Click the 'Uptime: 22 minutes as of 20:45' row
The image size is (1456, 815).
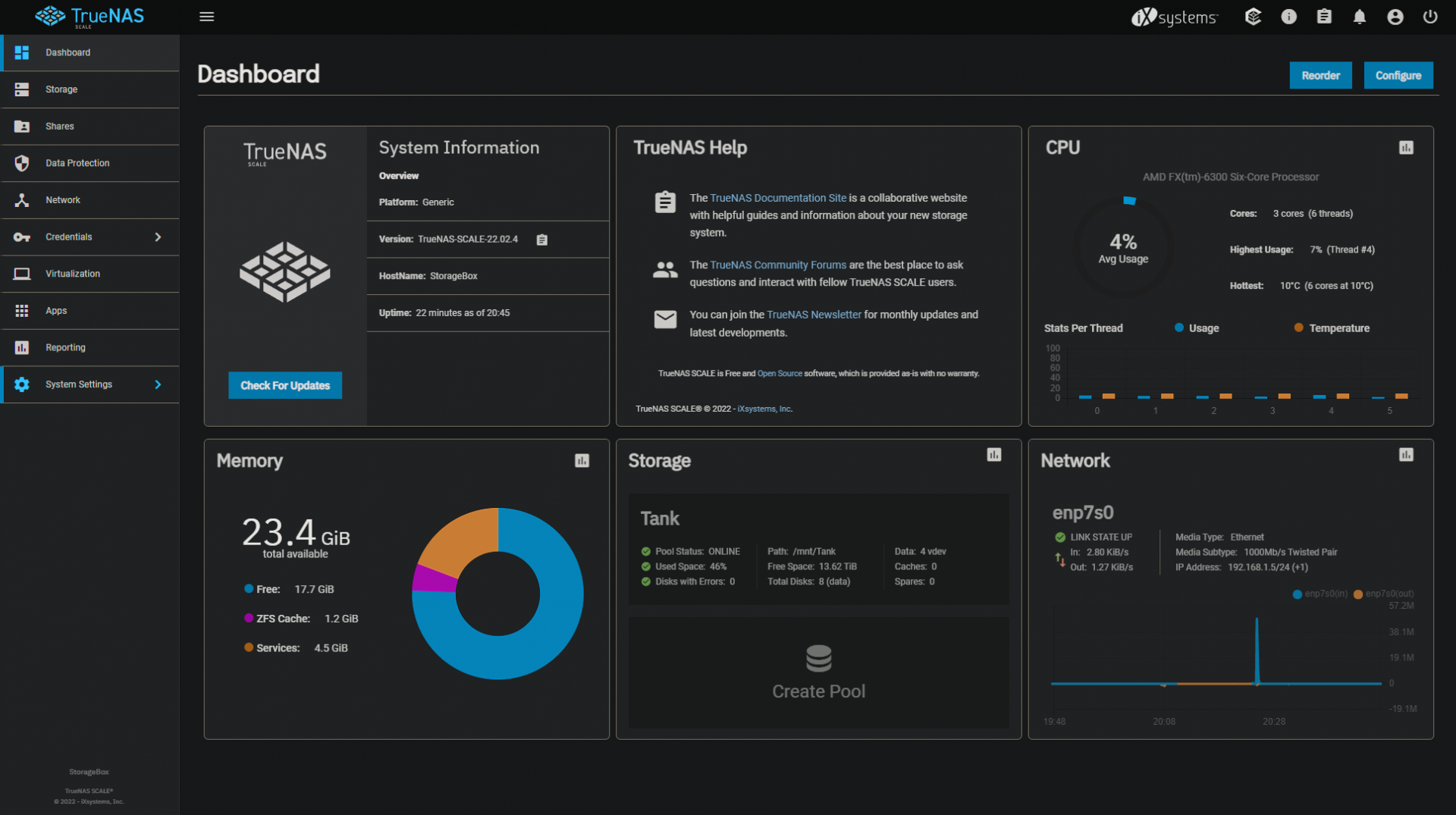pyautogui.click(x=488, y=313)
